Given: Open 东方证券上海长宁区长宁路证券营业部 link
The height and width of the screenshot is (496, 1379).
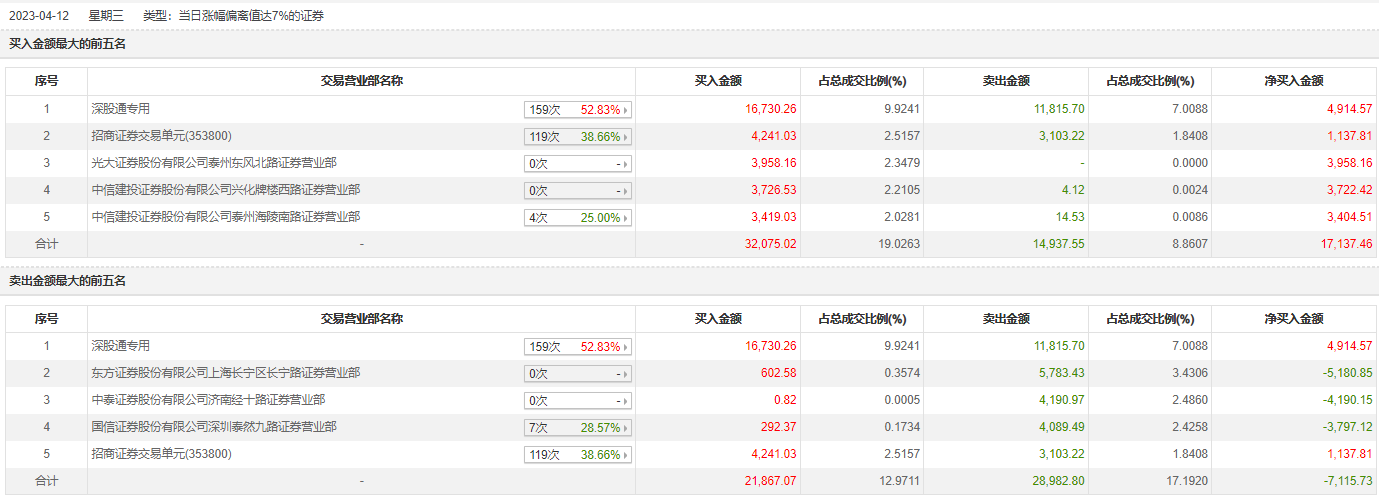Looking at the screenshot, I should tap(226, 373).
